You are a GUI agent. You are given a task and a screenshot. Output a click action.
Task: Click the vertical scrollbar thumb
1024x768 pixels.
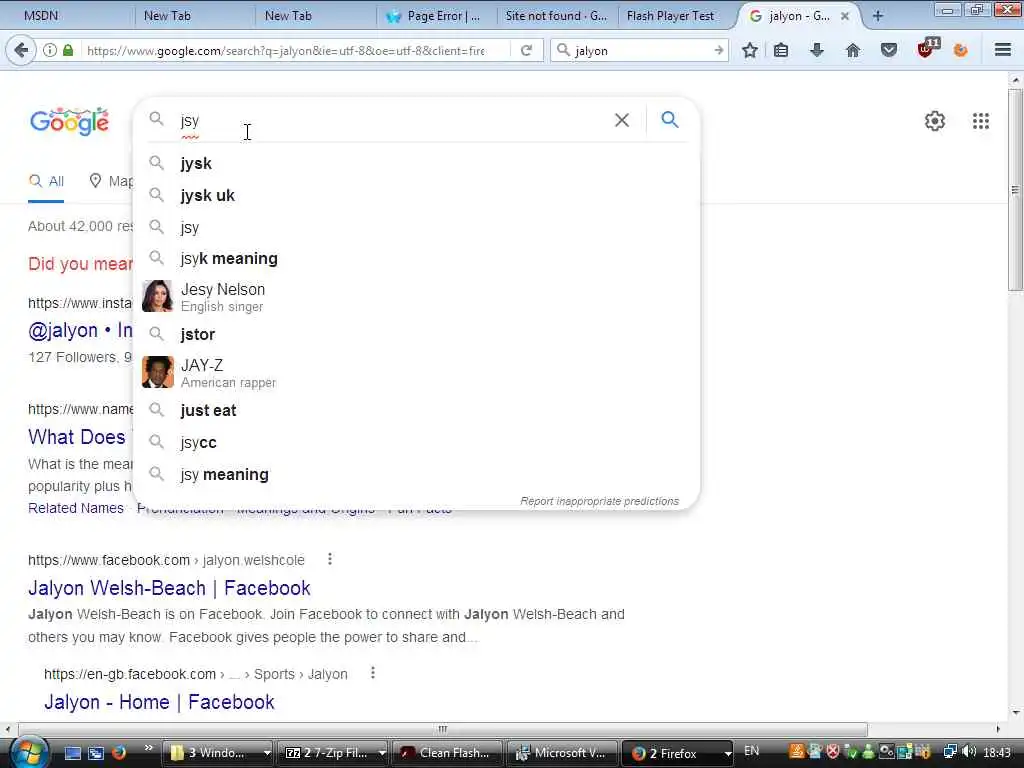1015,189
